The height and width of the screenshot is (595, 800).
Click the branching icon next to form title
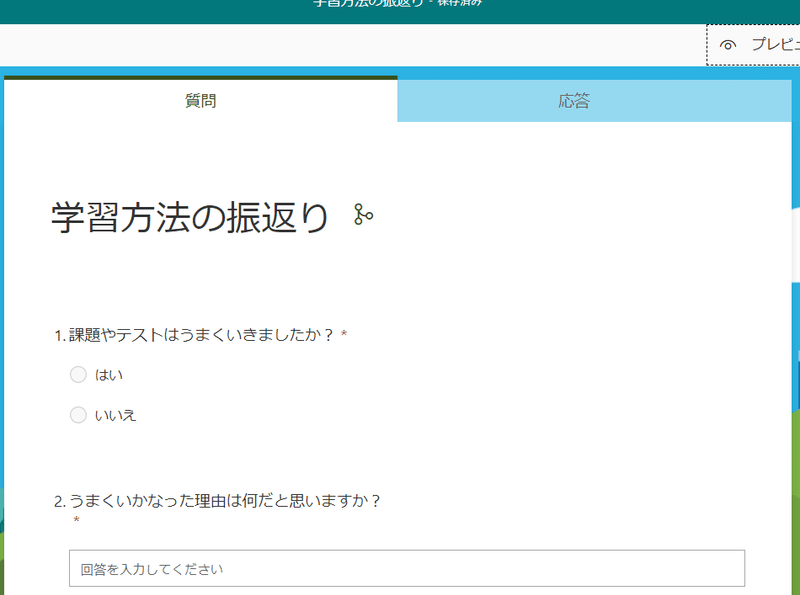pyautogui.click(x=363, y=214)
